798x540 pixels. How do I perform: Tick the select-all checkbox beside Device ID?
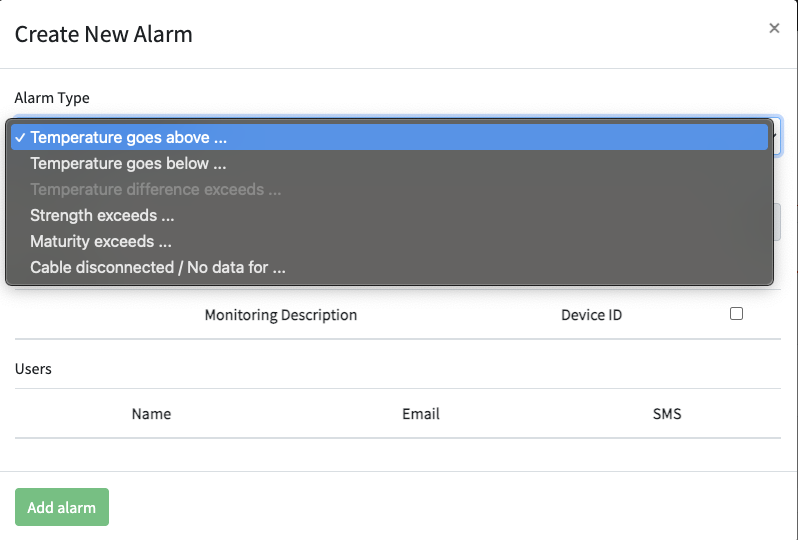(737, 313)
